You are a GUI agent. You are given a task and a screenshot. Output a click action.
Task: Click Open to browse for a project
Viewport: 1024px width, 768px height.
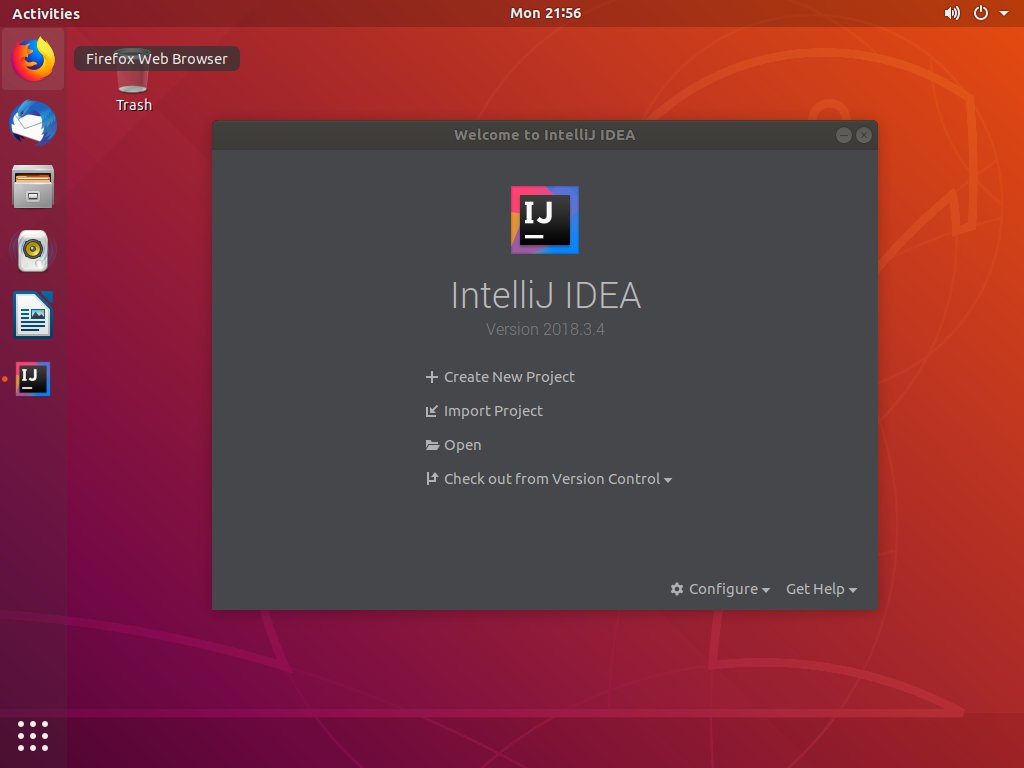tap(462, 445)
